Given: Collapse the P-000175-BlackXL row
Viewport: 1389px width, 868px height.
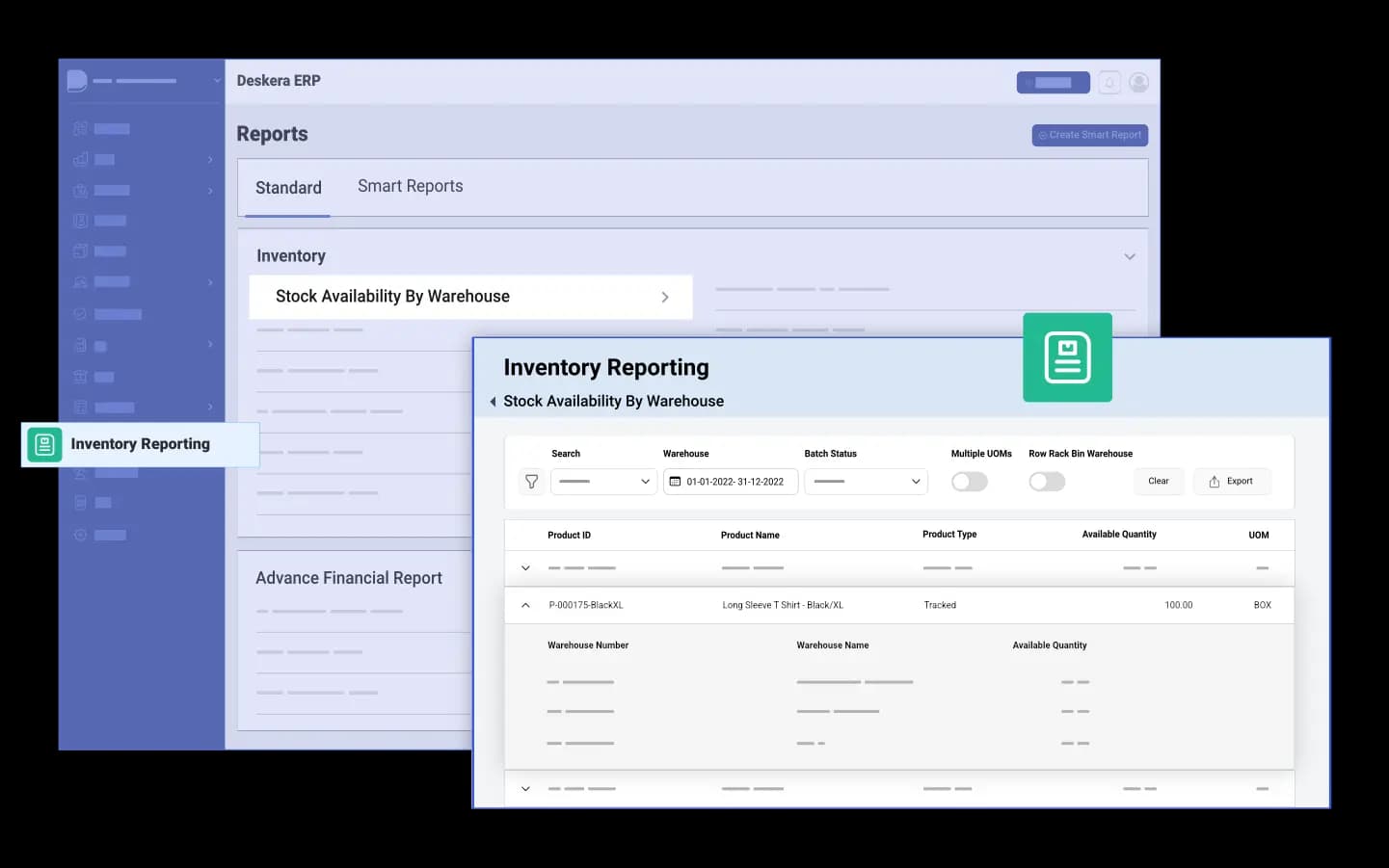Looking at the screenshot, I should tap(525, 605).
